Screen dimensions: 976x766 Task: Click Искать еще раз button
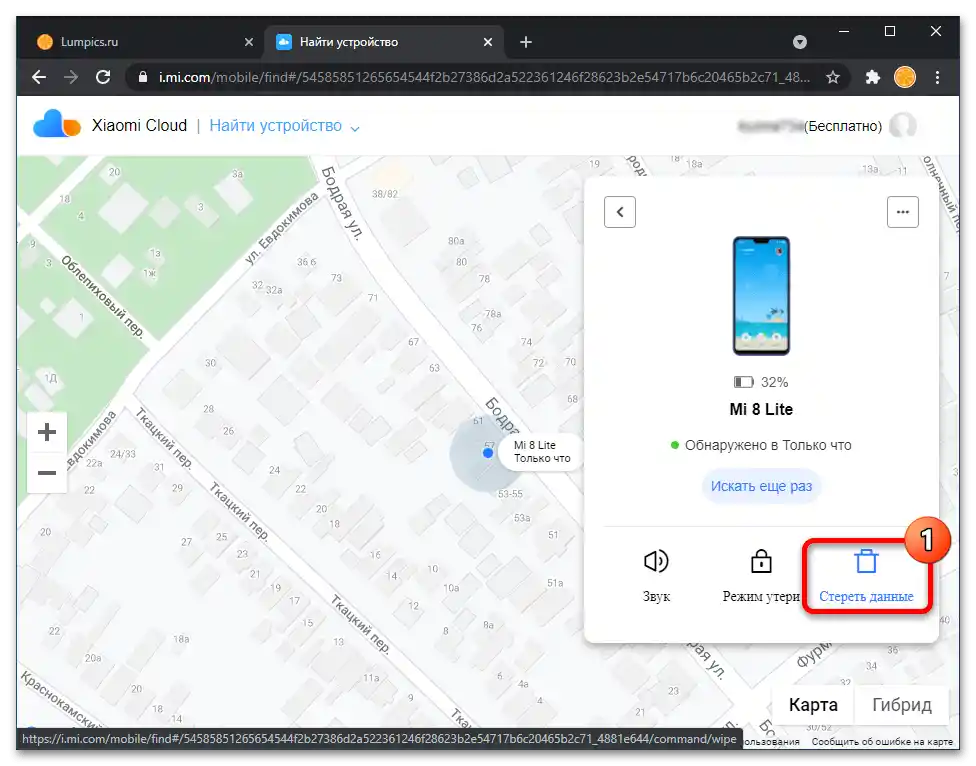coord(761,486)
